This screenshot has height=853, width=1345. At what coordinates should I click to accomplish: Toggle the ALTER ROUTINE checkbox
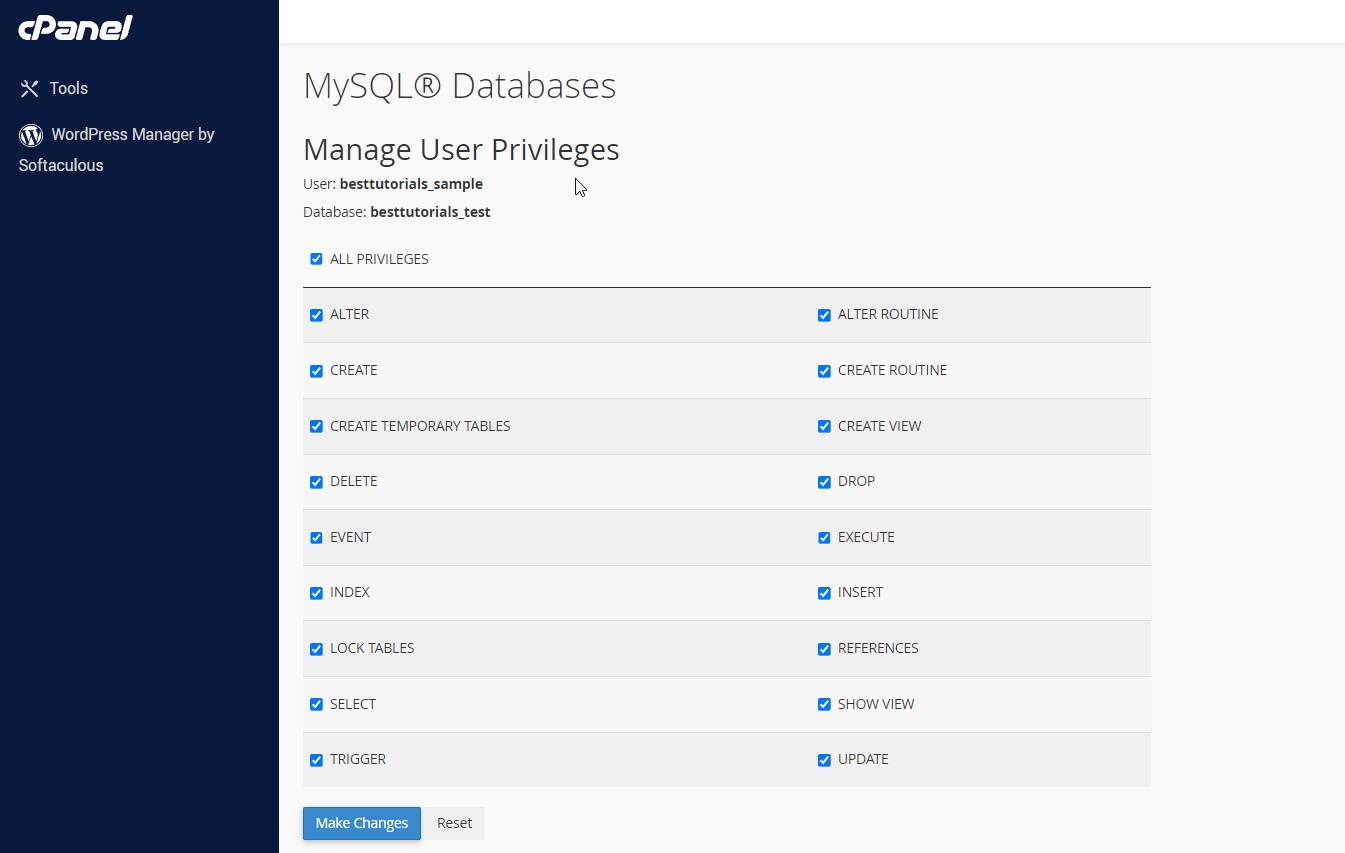(x=824, y=315)
